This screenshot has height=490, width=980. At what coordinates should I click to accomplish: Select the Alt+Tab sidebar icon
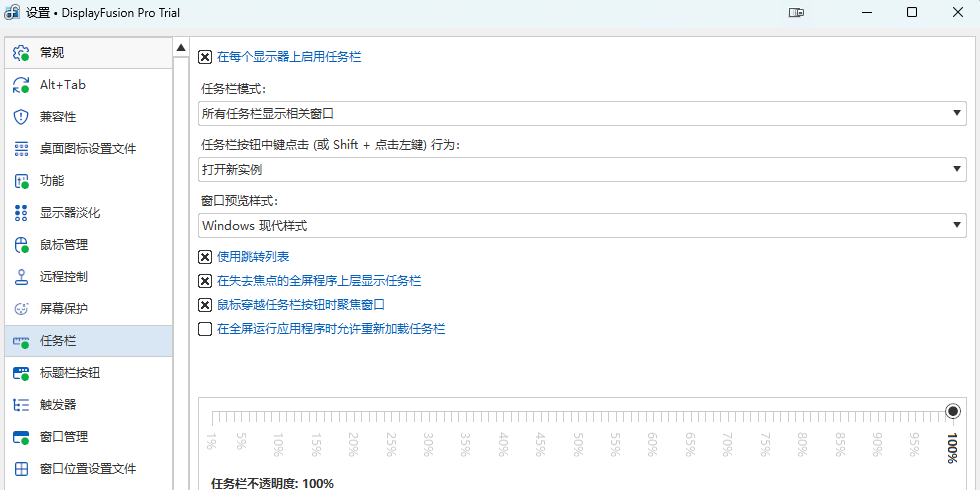pyautogui.click(x=21, y=85)
